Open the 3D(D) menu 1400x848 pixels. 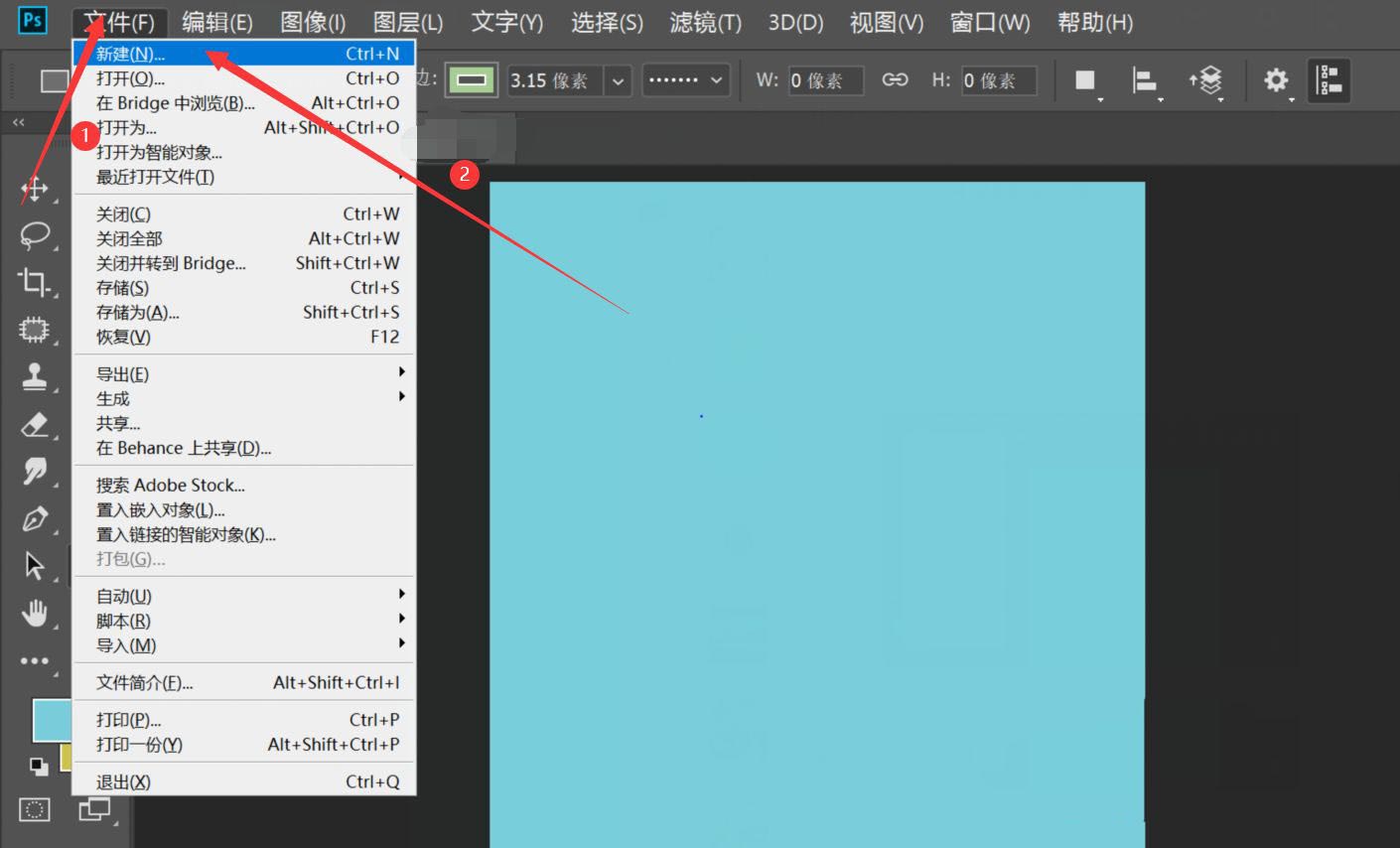[795, 22]
